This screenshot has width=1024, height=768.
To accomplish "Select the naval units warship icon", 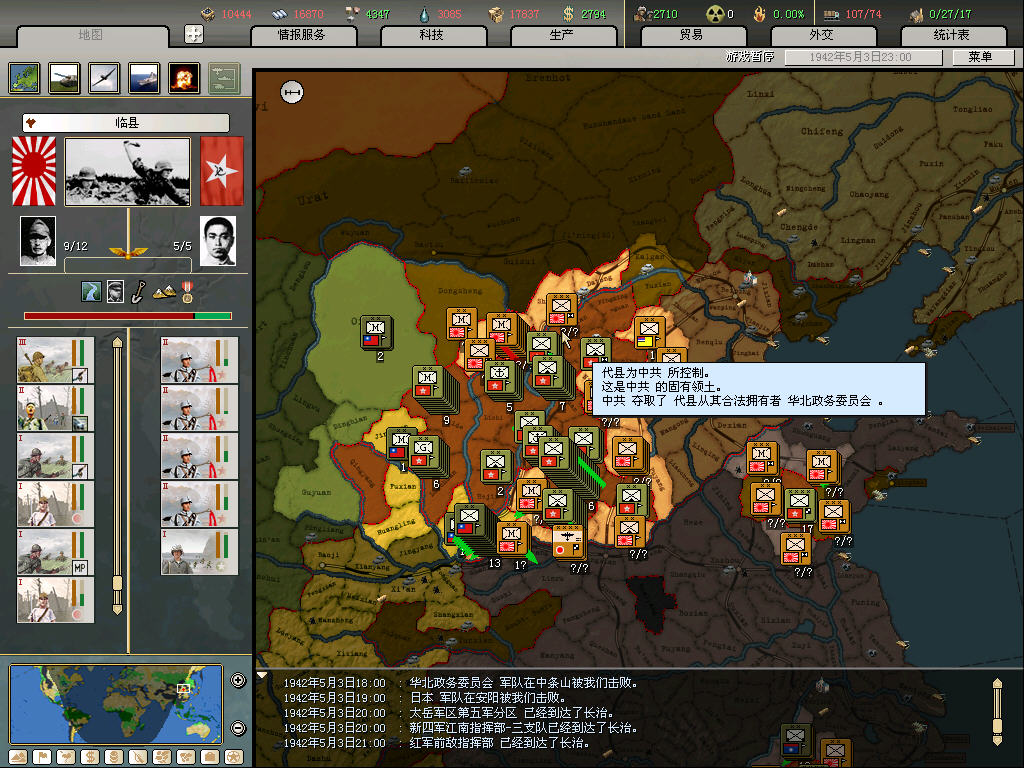I will pyautogui.click(x=144, y=78).
